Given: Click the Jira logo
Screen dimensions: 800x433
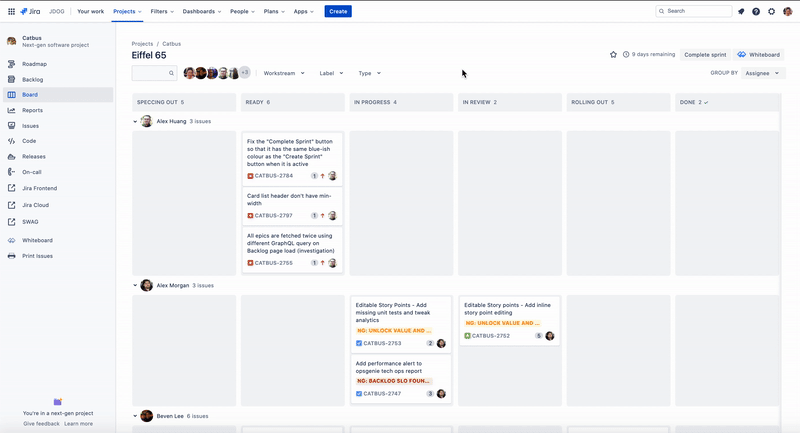Looking at the screenshot, I should [30, 11].
